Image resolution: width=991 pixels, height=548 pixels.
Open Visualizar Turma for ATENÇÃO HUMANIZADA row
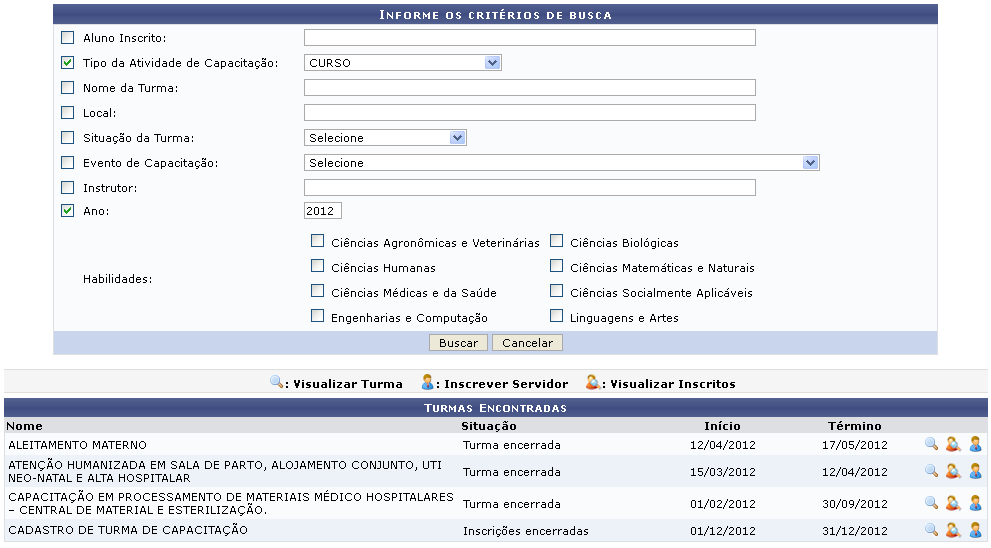(x=931, y=471)
